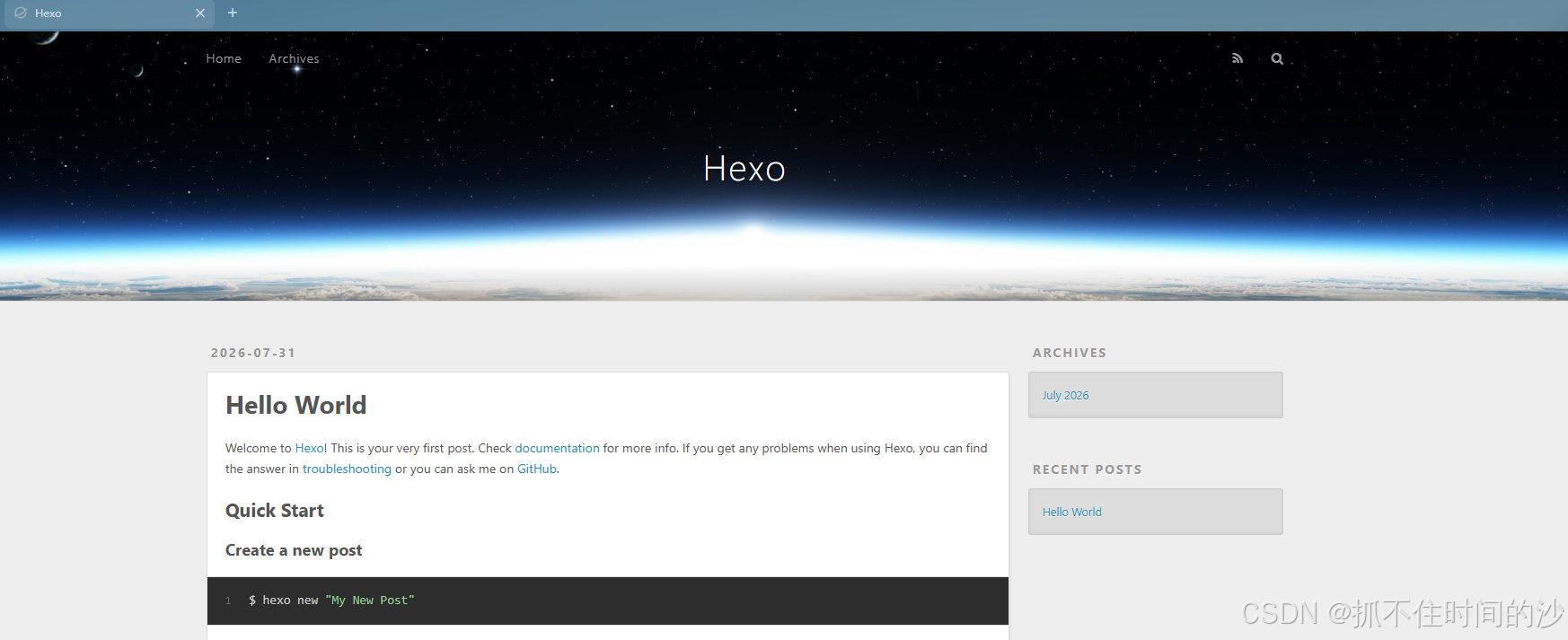Close the Hexo browser tab

[200, 13]
